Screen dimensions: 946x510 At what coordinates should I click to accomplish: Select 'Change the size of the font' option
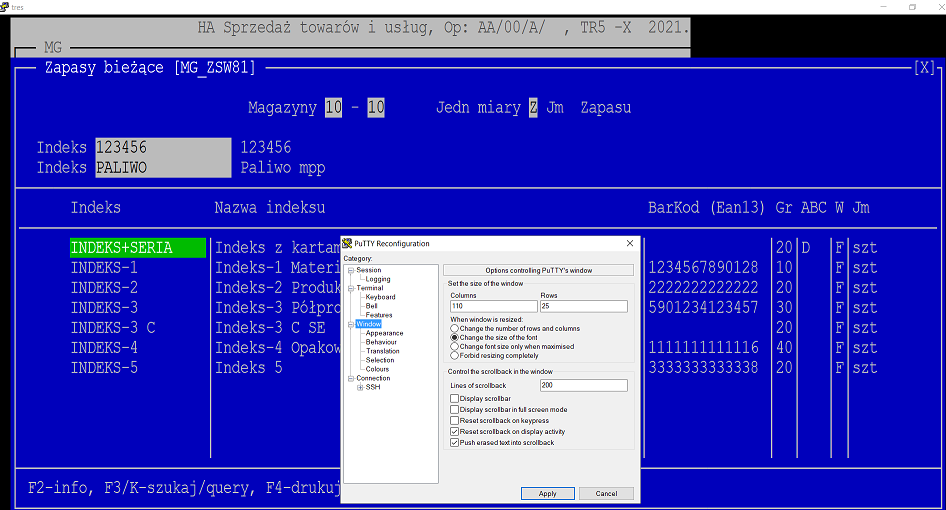pos(494,337)
